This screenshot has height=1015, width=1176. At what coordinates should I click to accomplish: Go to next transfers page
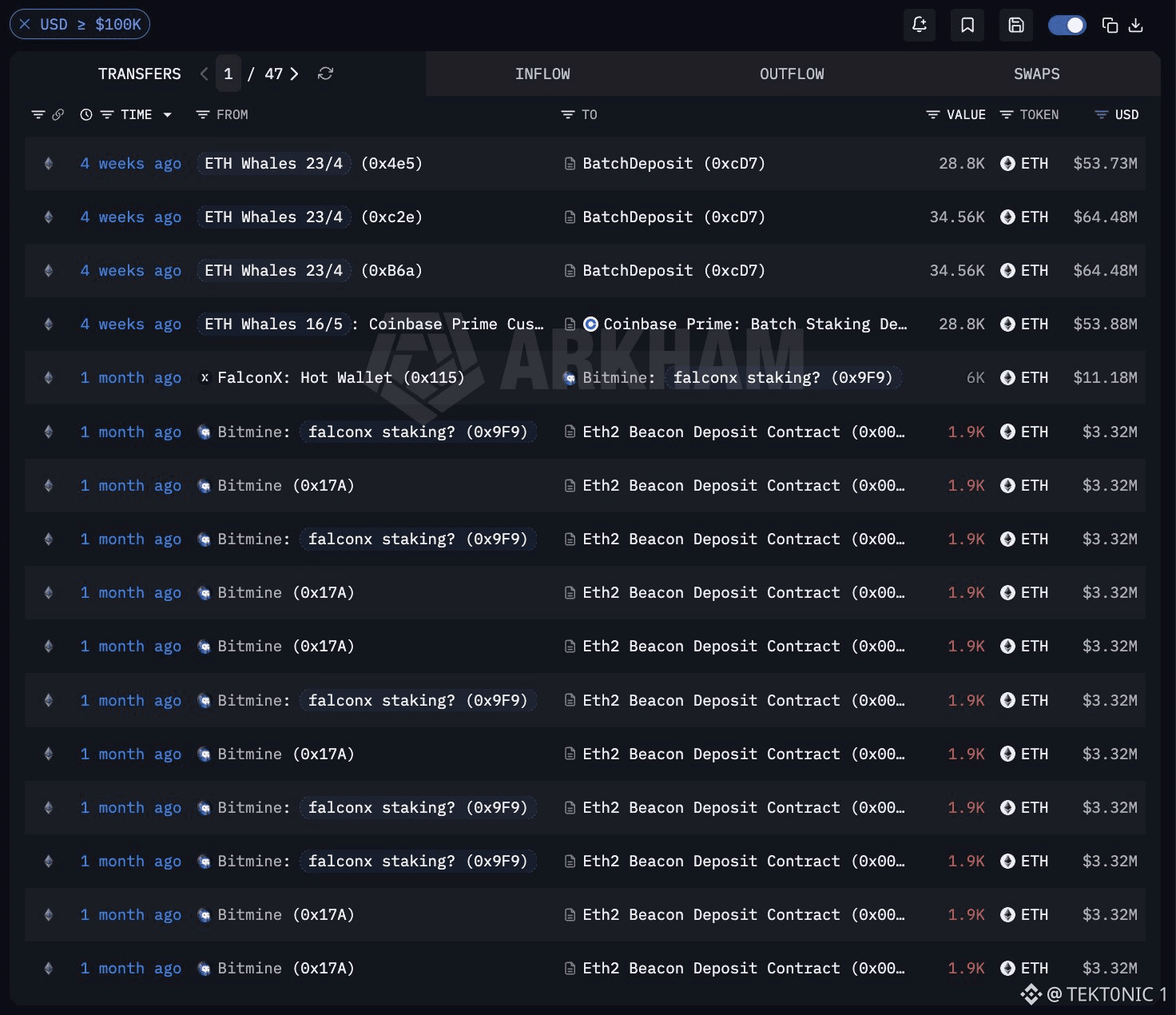point(294,74)
